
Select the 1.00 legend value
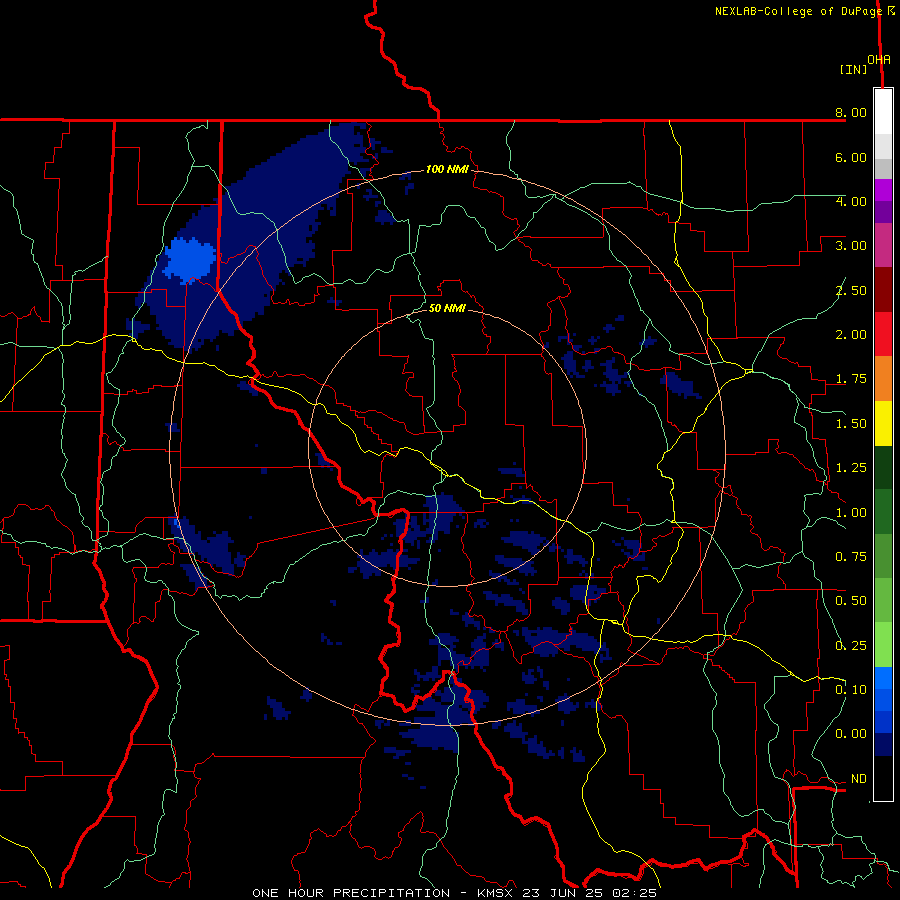pyautogui.click(x=851, y=513)
